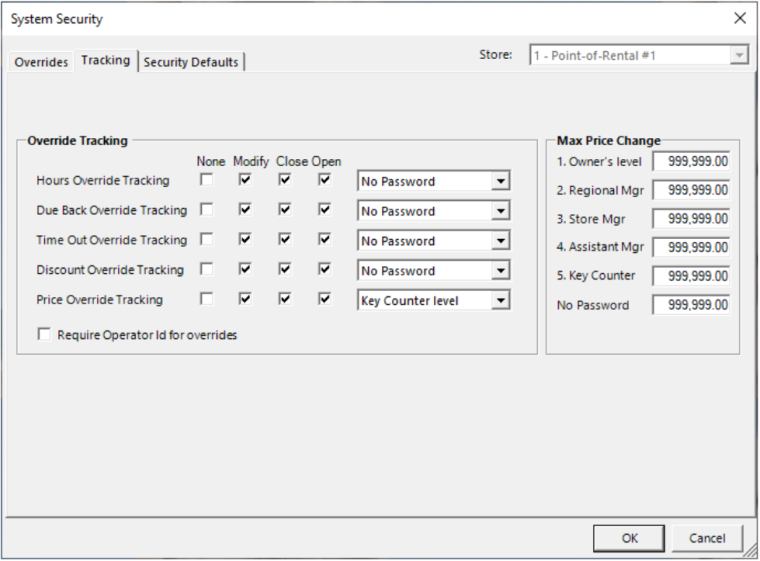Click the 'Hours Override Tracking' label

tap(103, 180)
